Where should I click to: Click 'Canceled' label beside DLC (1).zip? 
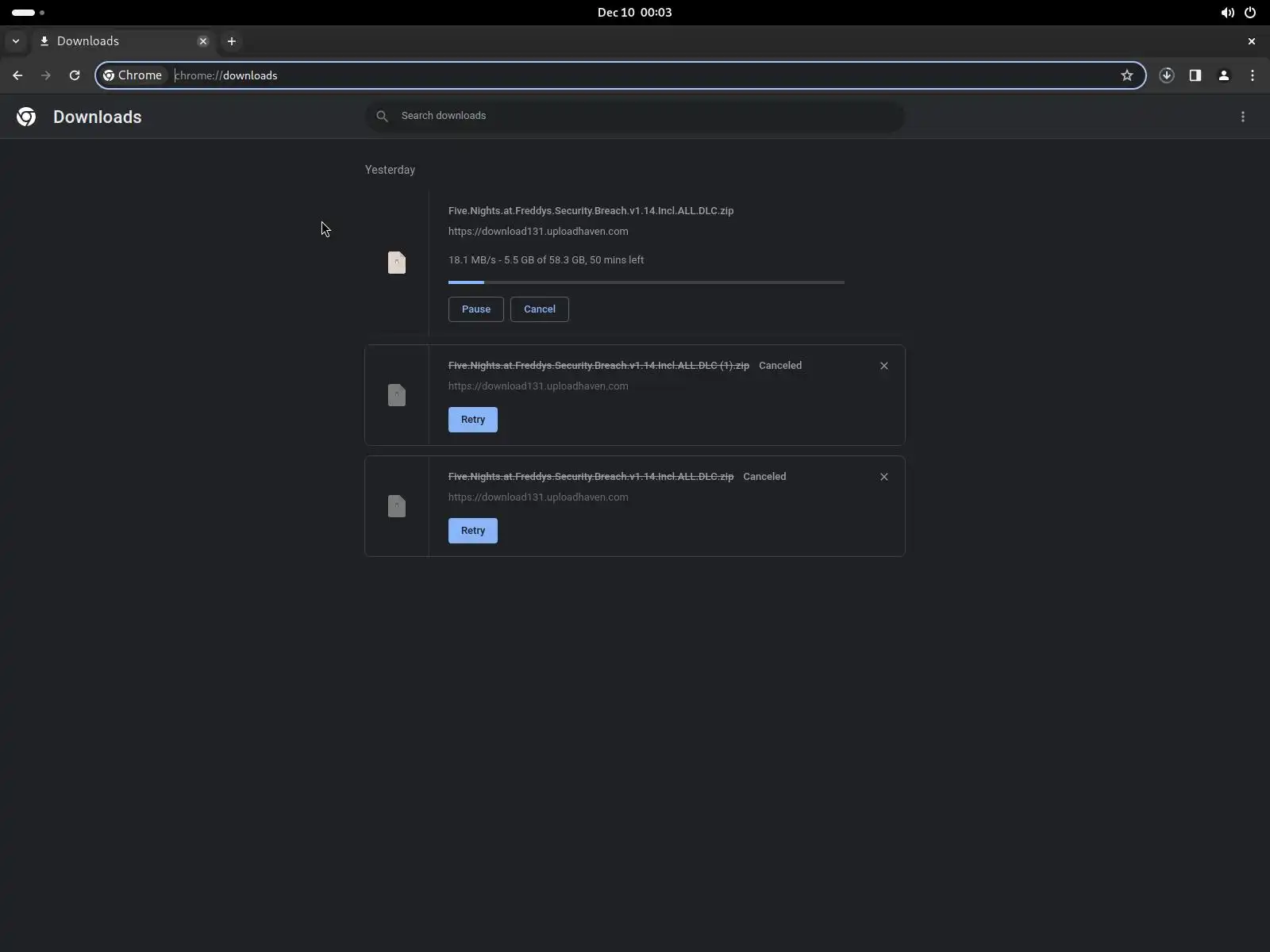click(x=780, y=366)
